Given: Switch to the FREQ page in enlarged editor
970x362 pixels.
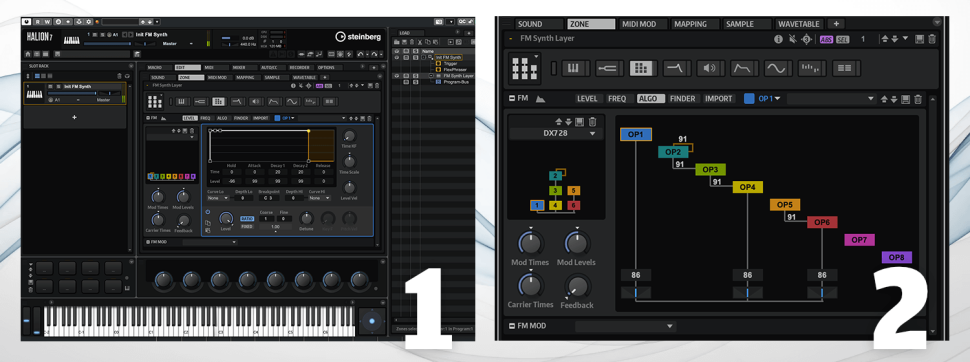Looking at the screenshot, I should click(x=617, y=98).
